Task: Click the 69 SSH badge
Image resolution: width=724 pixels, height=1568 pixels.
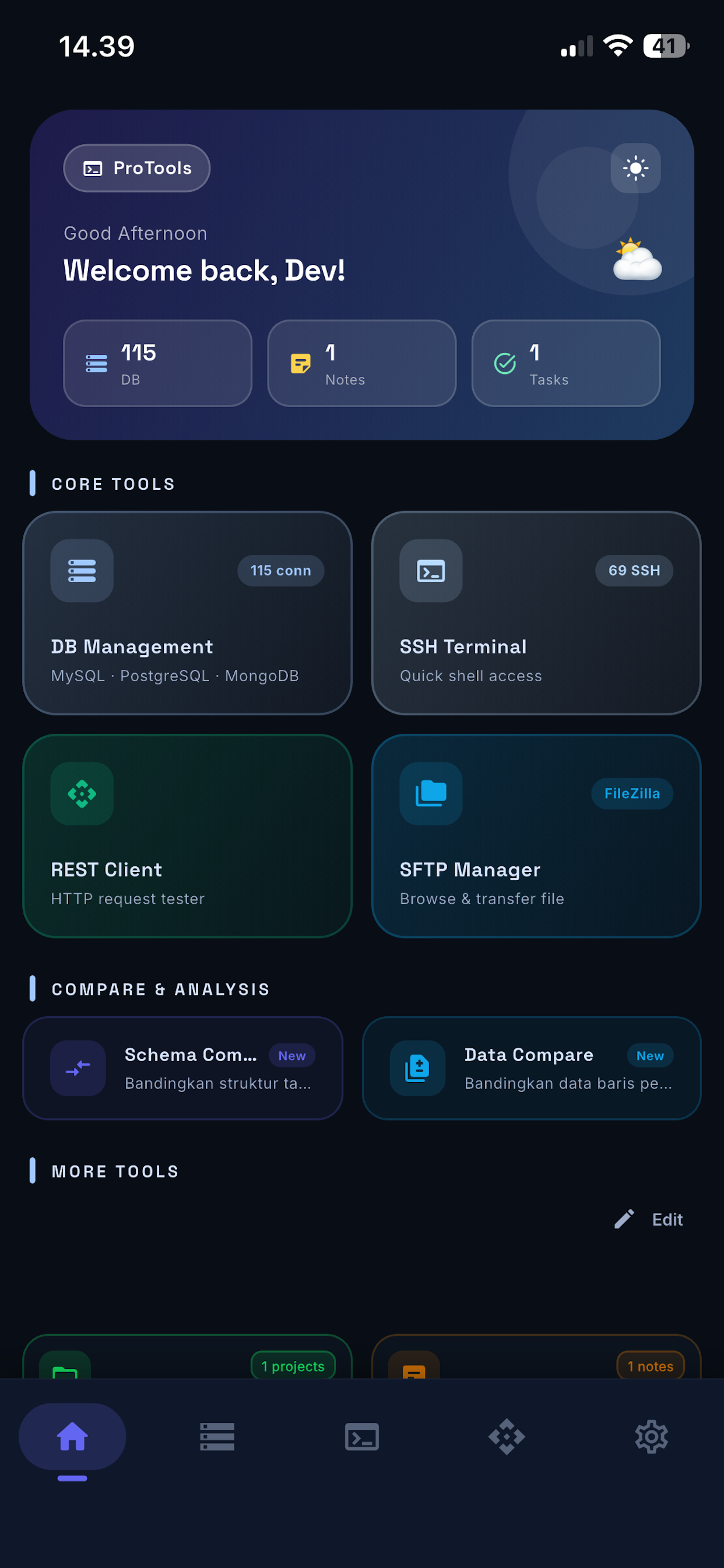Action: [634, 570]
